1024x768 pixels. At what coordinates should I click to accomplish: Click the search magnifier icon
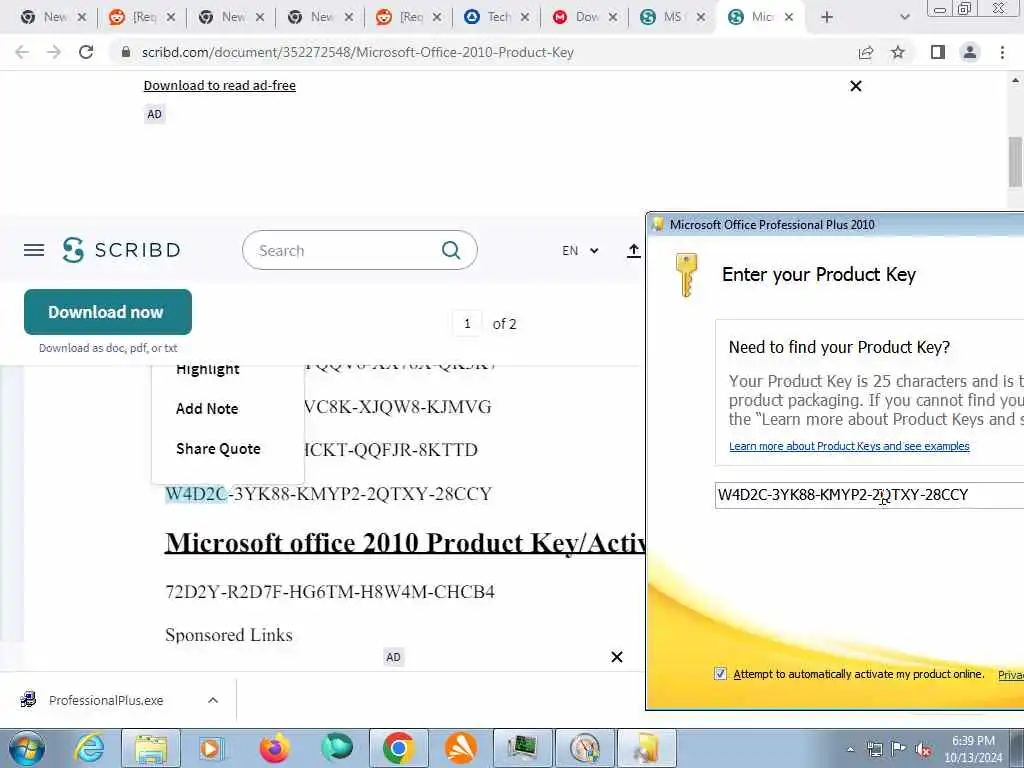pos(451,250)
